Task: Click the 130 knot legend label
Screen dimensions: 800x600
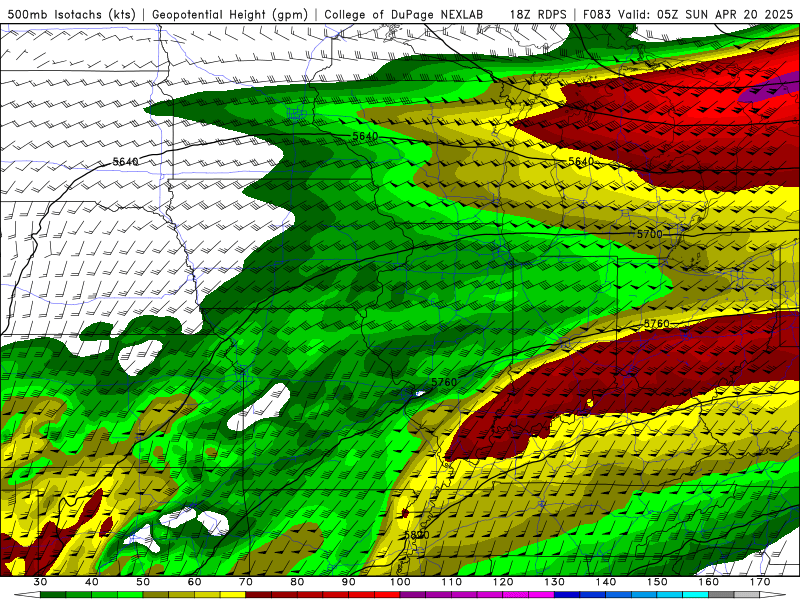Action: (555, 582)
